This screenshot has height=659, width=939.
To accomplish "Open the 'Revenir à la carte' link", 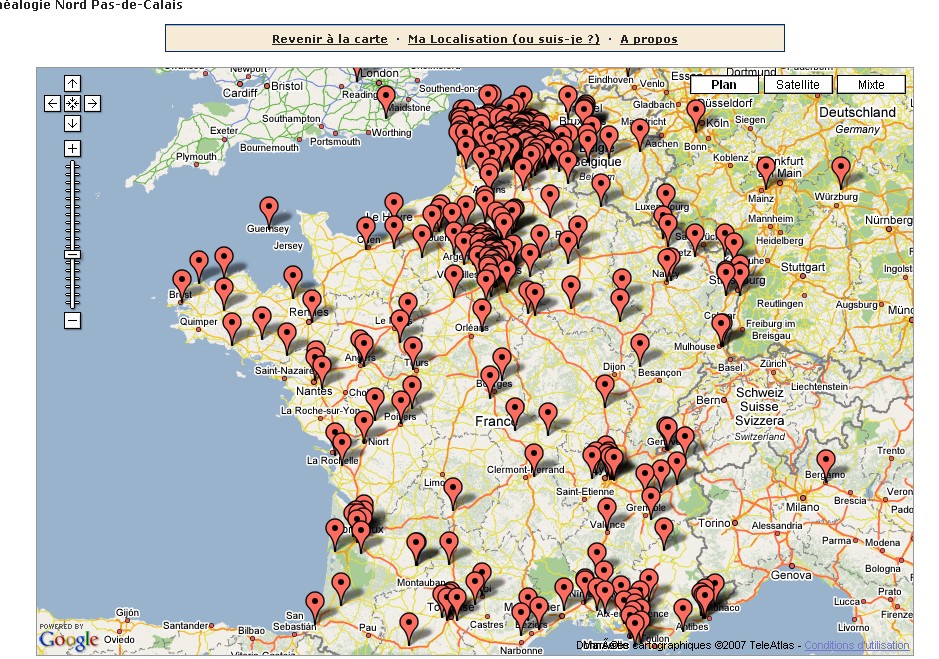I will (329, 39).
